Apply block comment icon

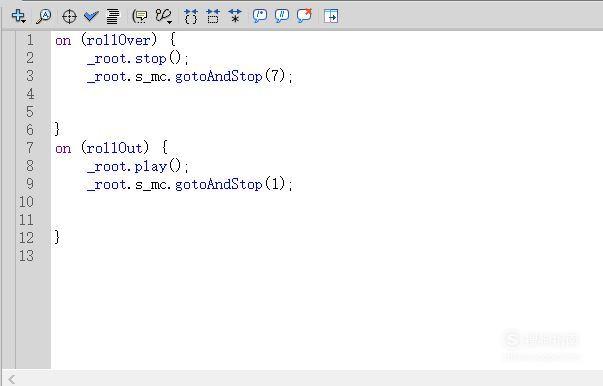tap(260, 16)
